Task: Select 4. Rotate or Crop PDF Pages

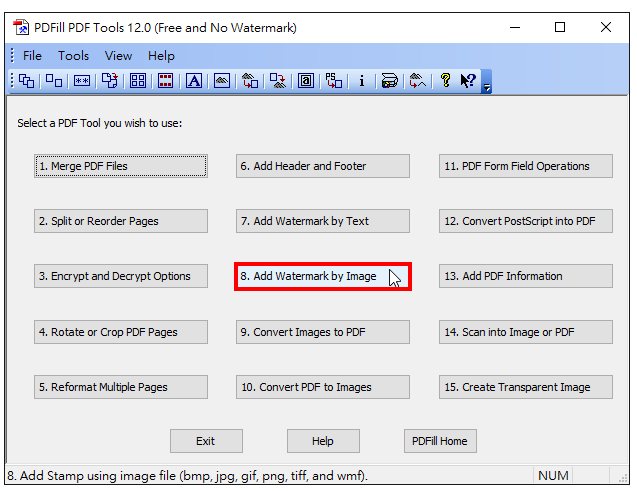Action: [121, 332]
